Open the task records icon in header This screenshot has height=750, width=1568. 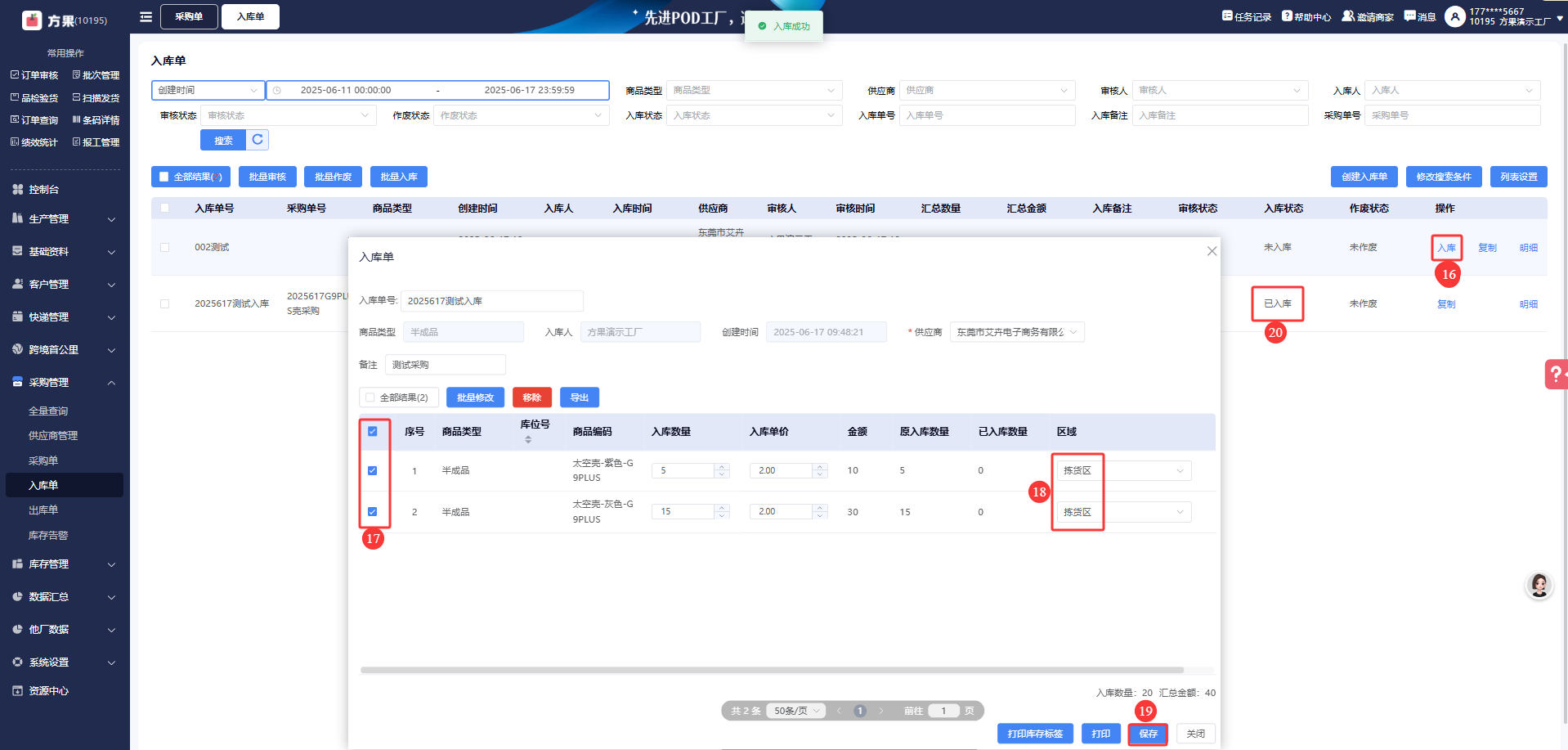point(1227,16)
